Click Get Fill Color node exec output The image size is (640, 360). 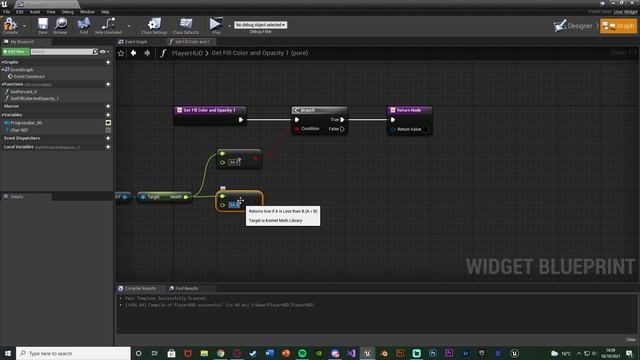coord(241,120)
